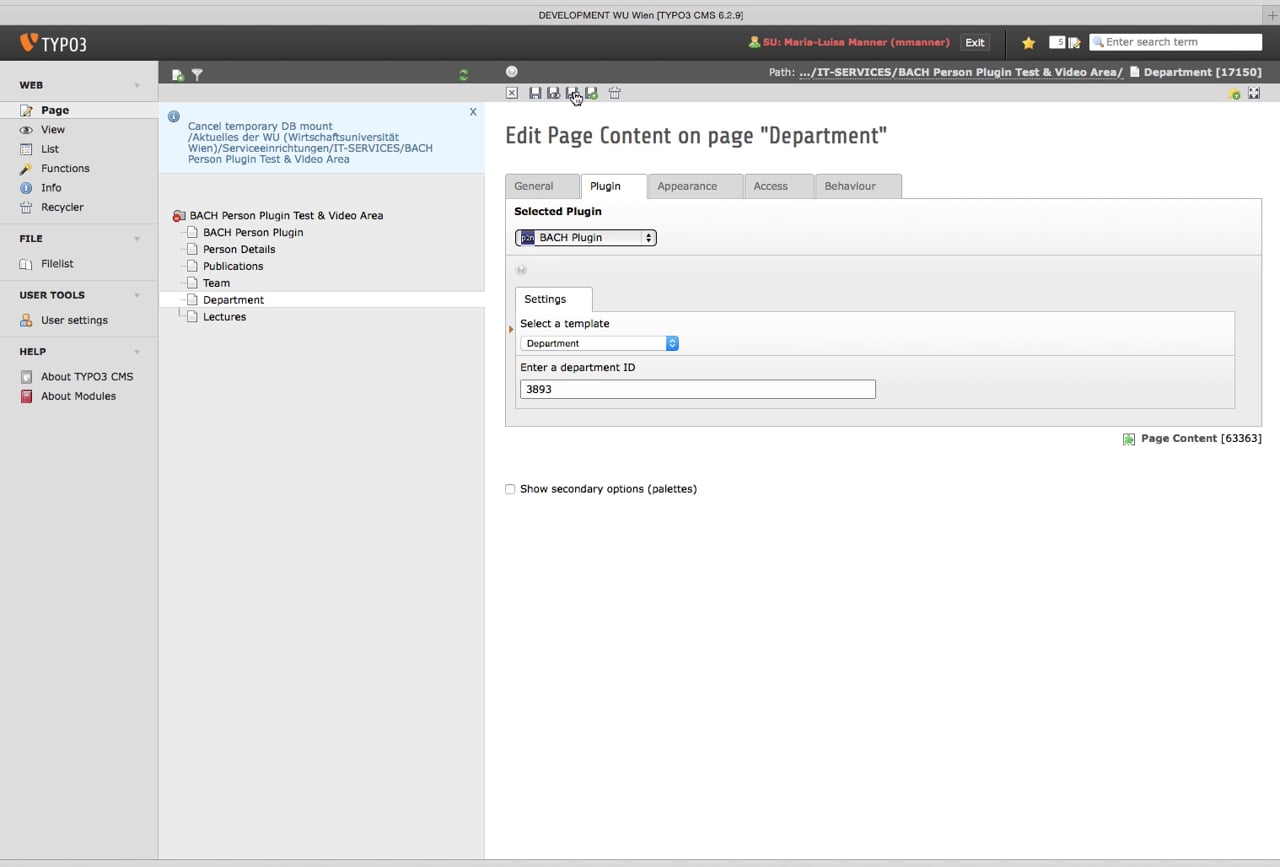
Task: Switch to the Plugin tab
Action: 613,186
